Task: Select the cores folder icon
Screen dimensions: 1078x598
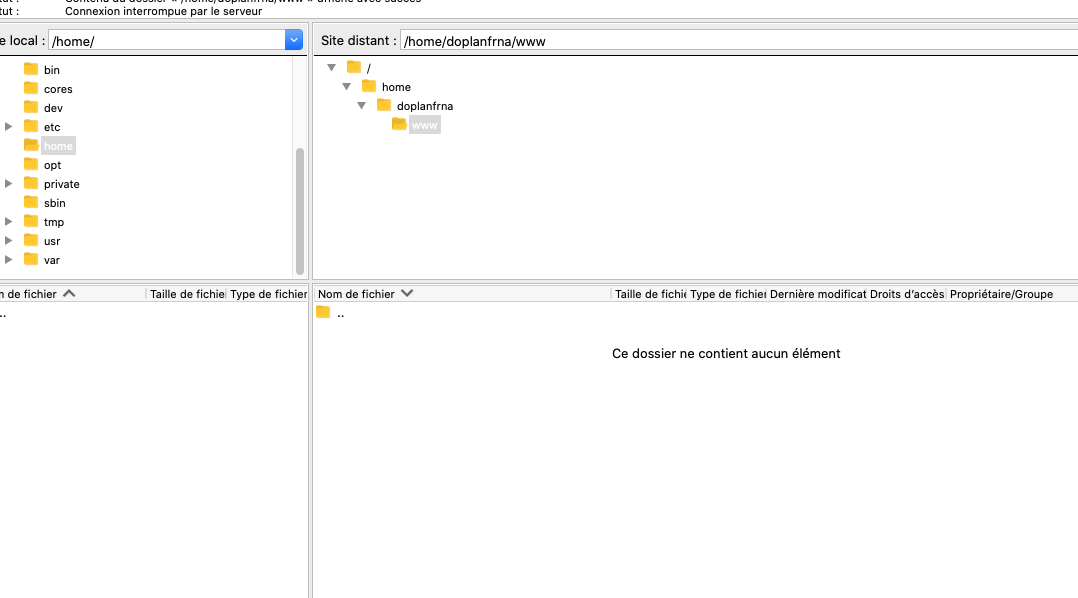Action: tap(31, 88)
